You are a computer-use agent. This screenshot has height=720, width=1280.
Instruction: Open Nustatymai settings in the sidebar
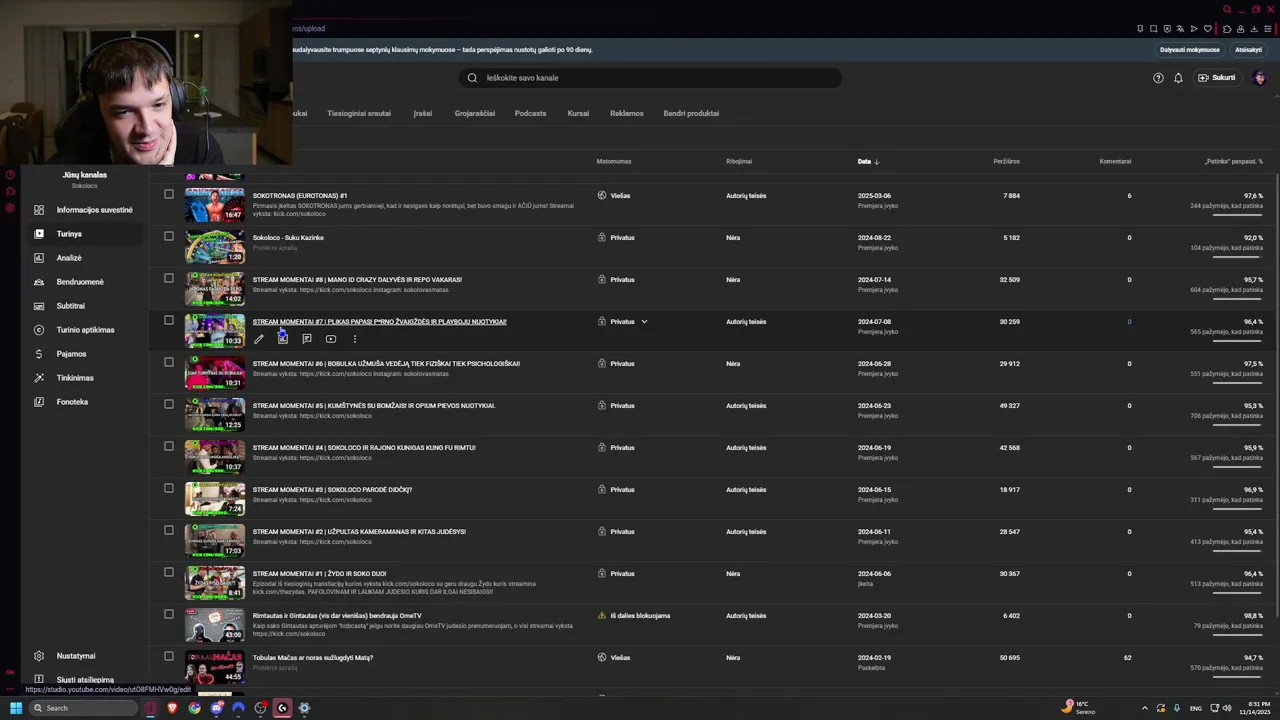[x=84, y=656]
